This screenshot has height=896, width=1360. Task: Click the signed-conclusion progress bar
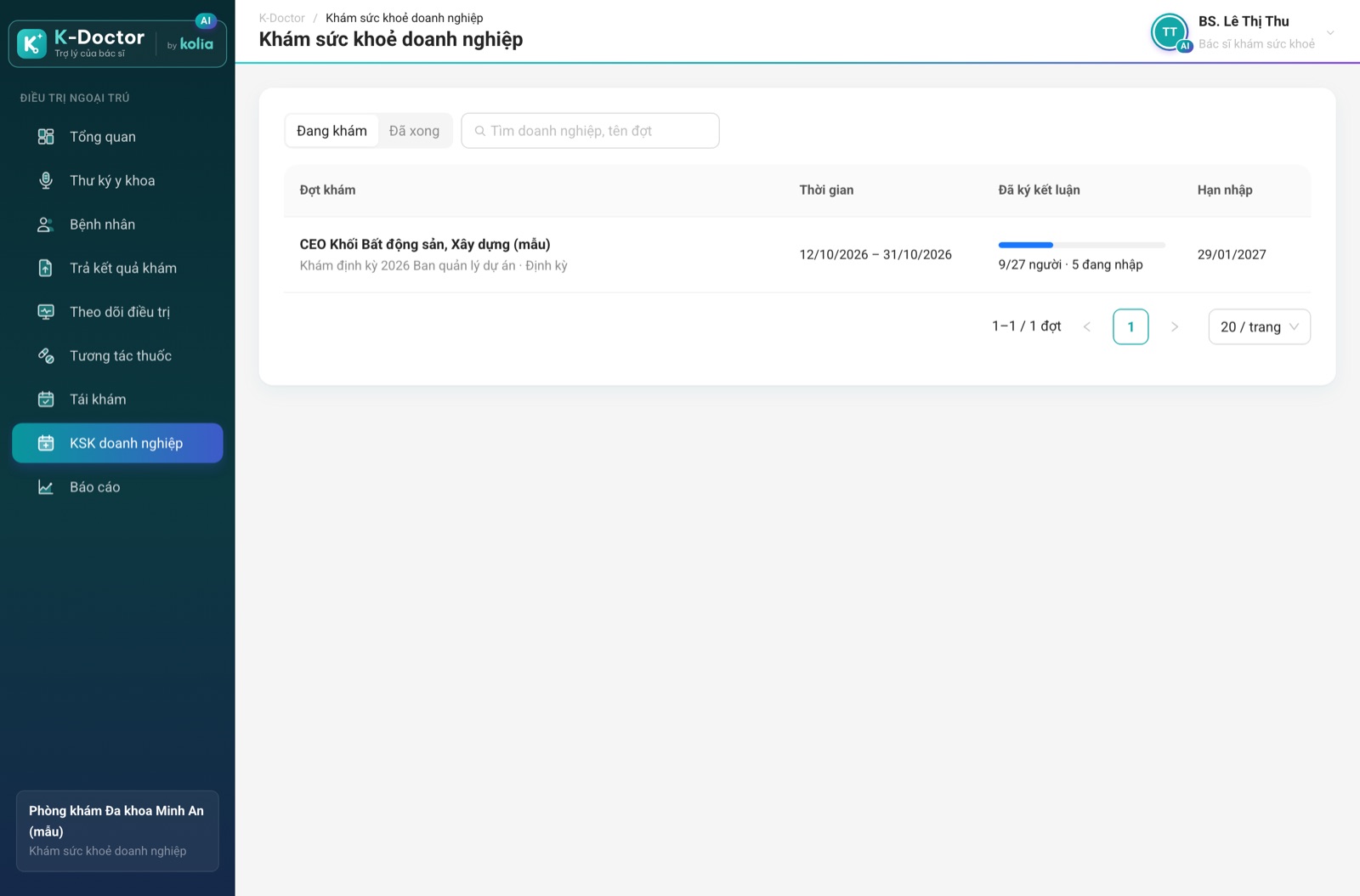[x=1081, y=245]
